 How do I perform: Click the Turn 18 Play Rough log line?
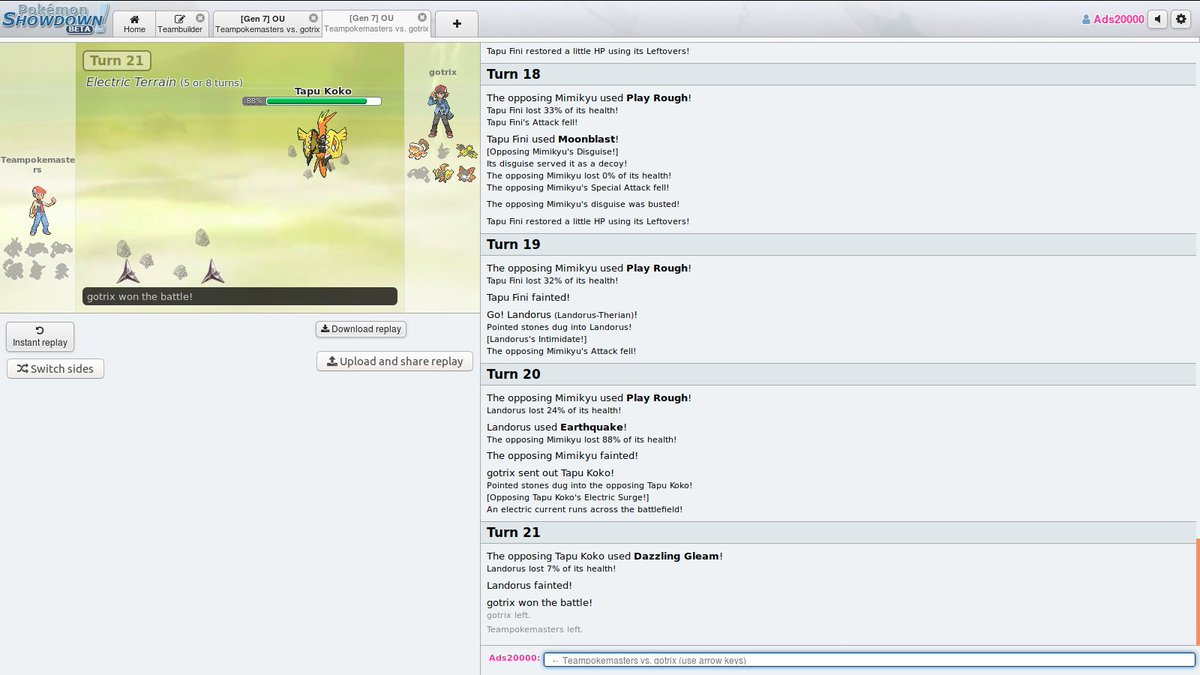[589, 98]
